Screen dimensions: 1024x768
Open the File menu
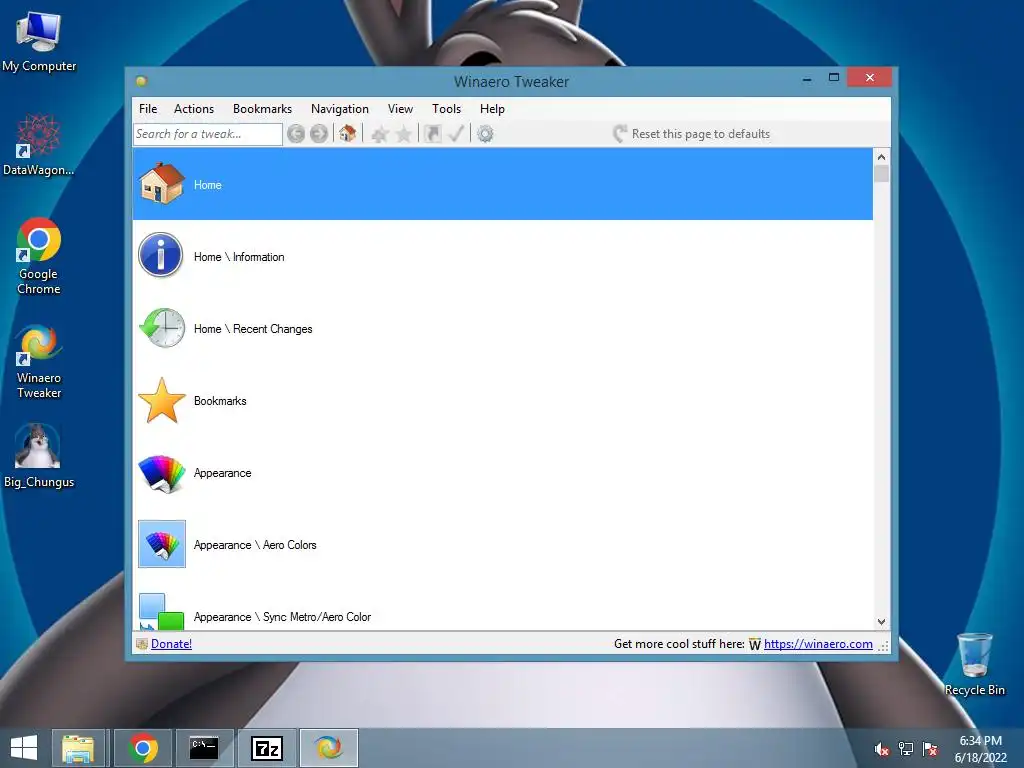click(x=148, y=109)
